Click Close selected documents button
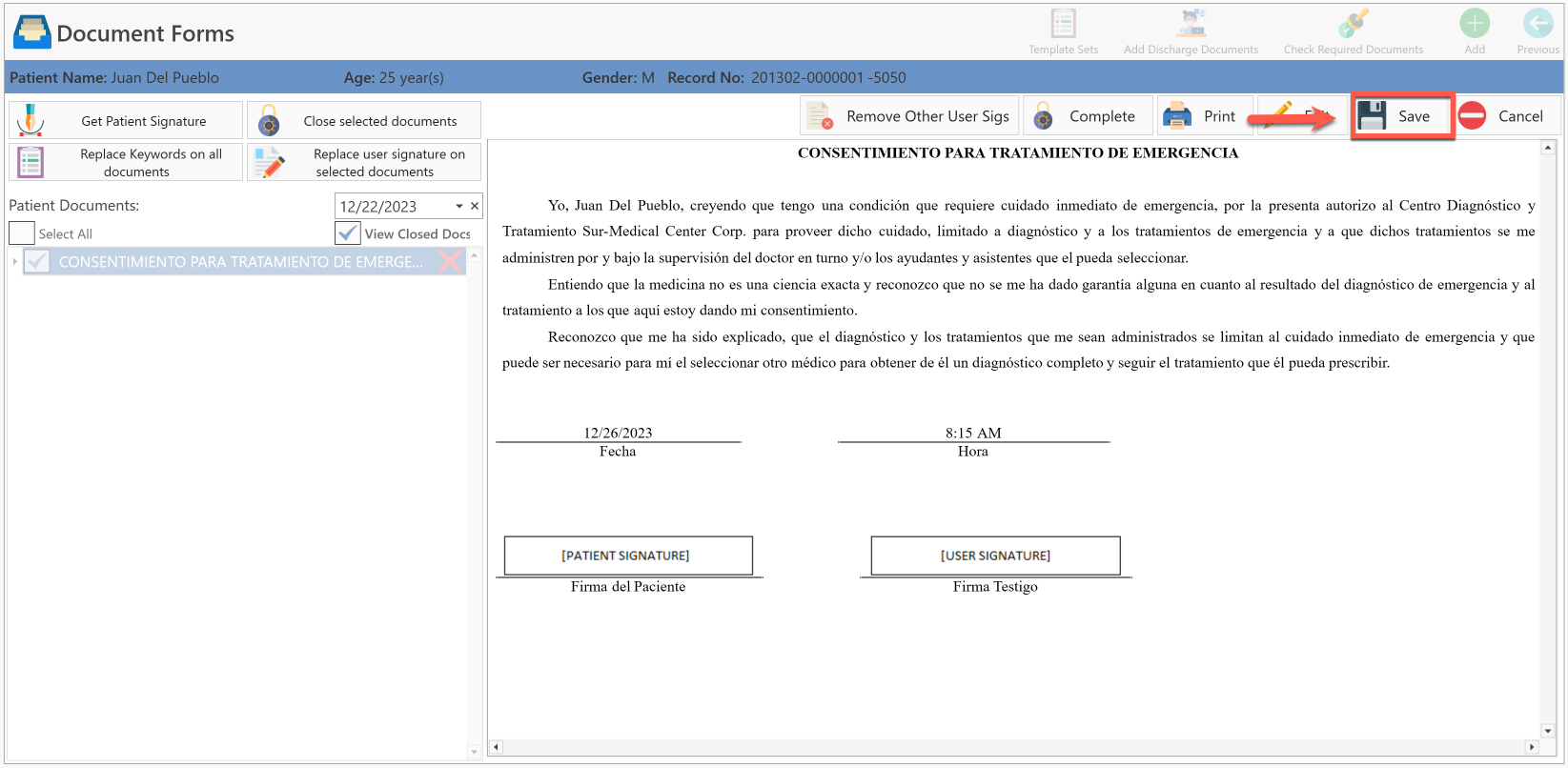The image size is (1568, 768). click(x=364, y=121)
